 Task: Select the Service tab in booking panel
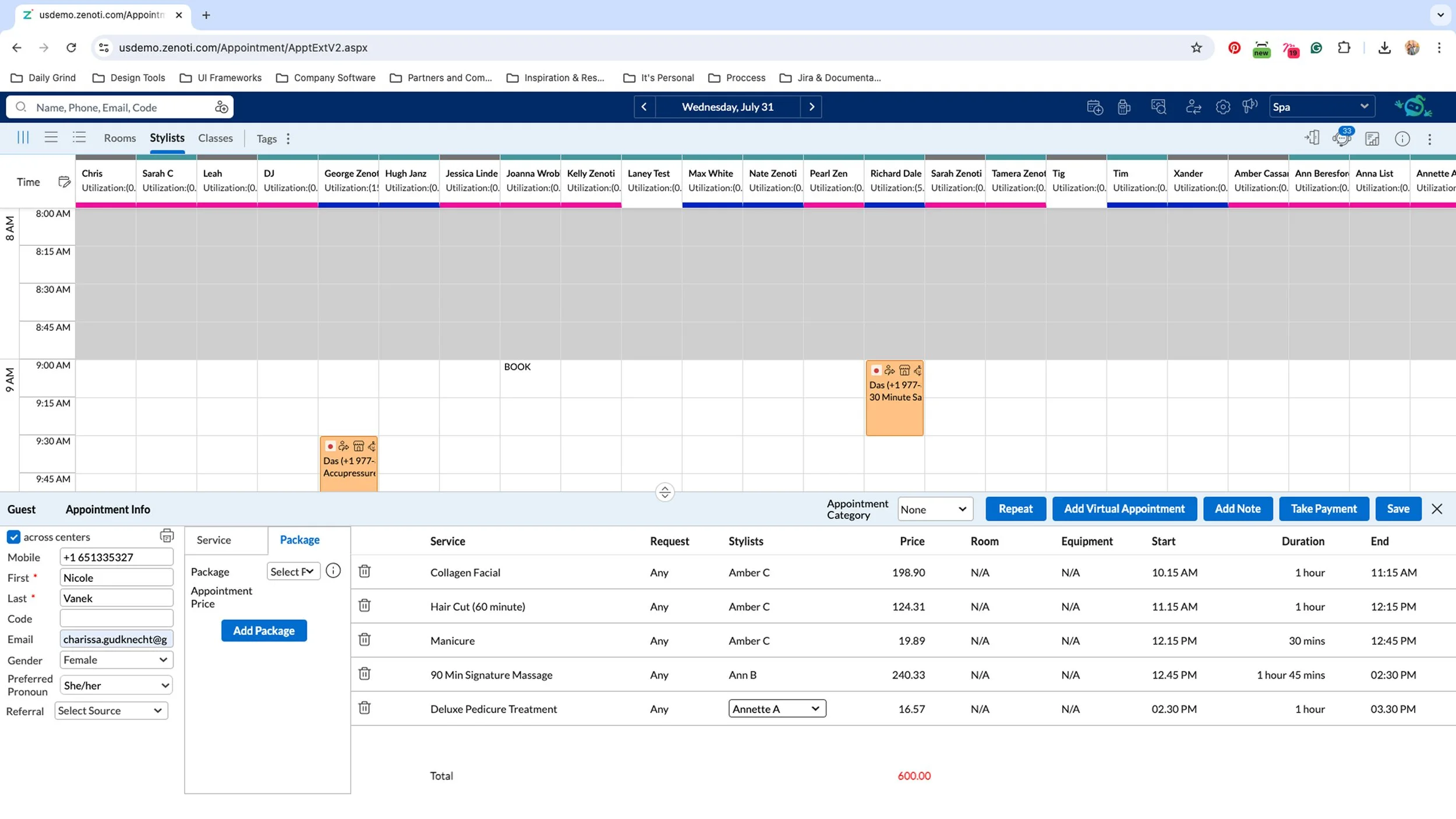pos(214,540)
